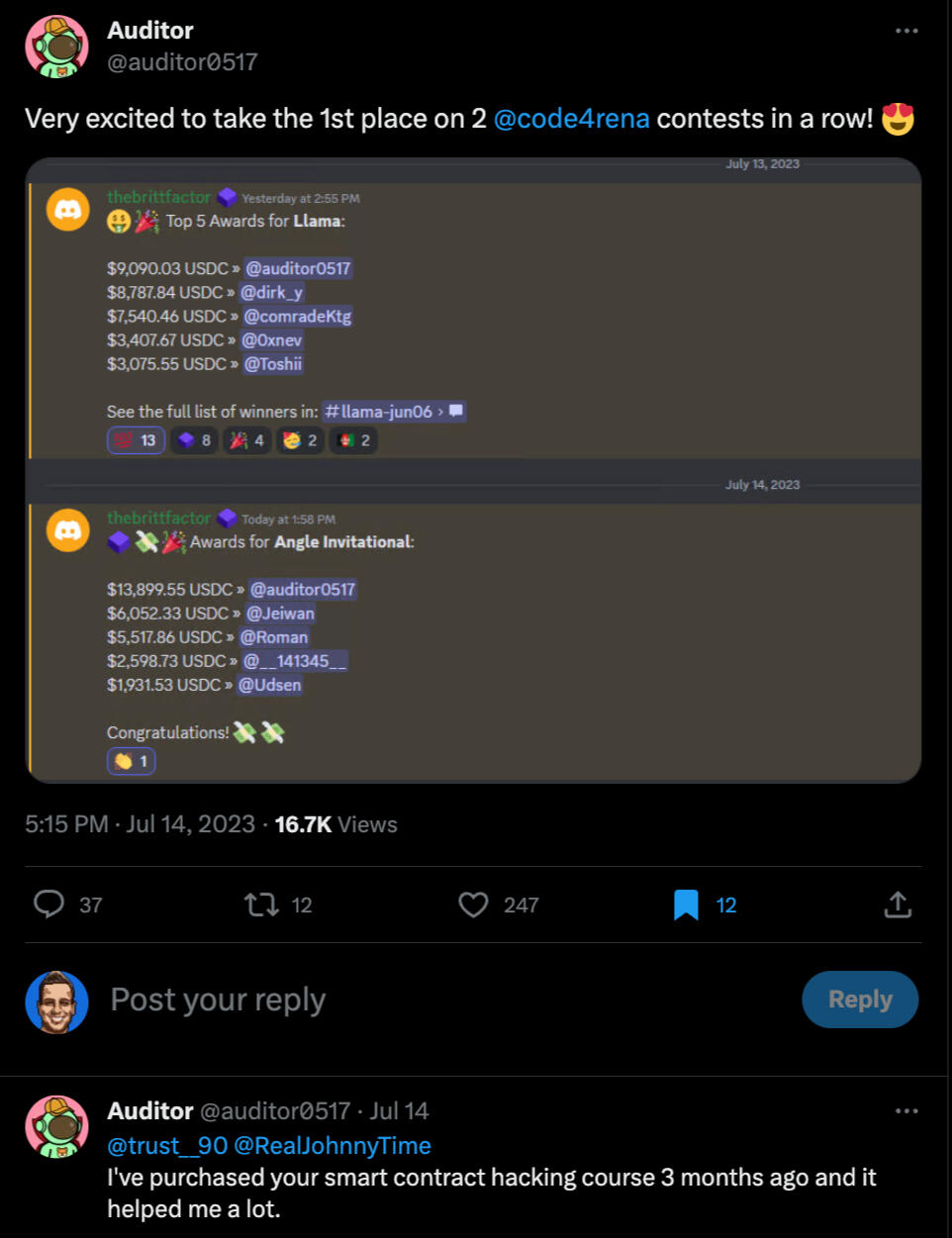Click the 16.7K Views count
Viewport: 952px width, 1238px height.
click(x=335, y=824)
